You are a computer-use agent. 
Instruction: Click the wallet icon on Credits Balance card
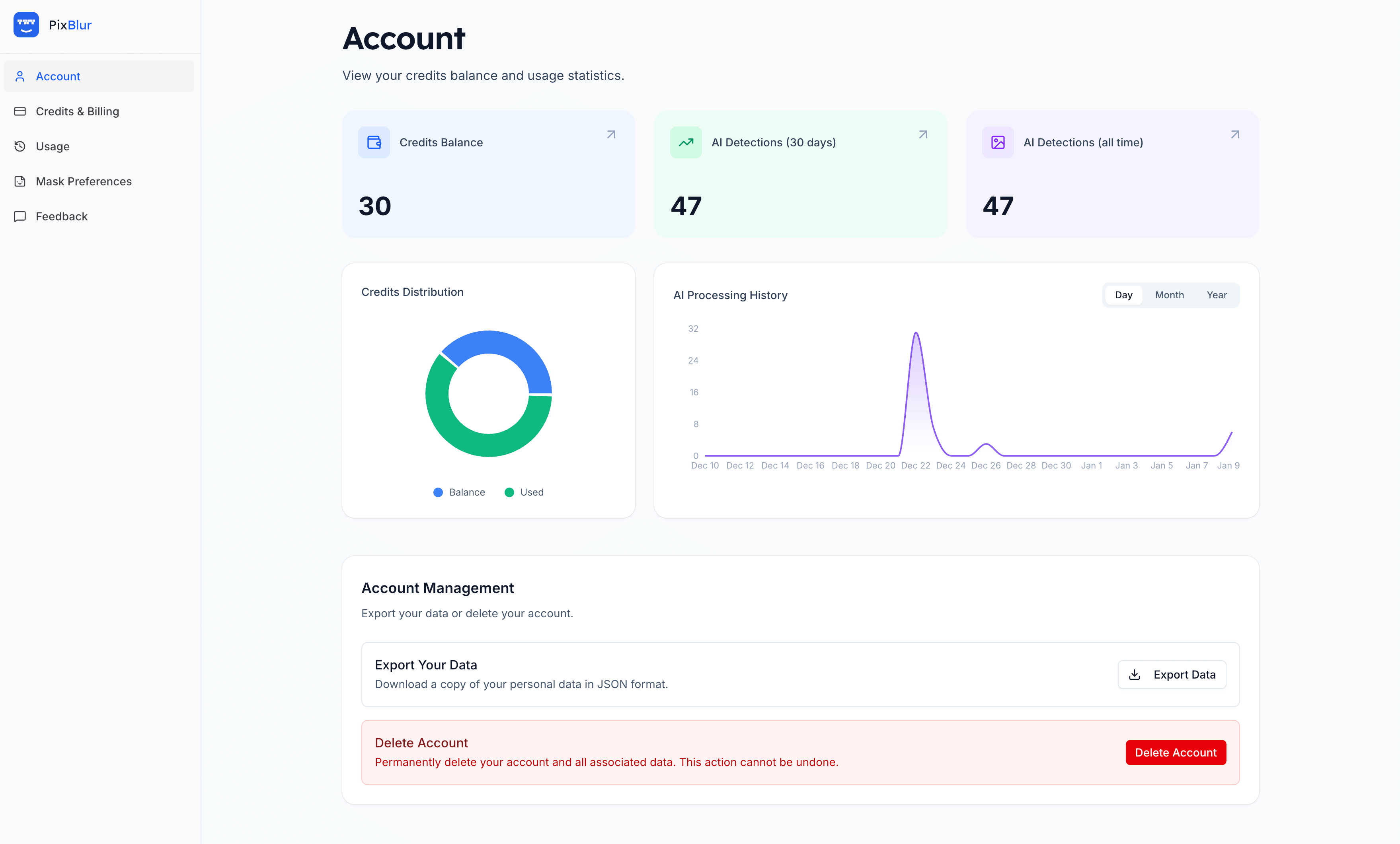[x=374, y=142]
